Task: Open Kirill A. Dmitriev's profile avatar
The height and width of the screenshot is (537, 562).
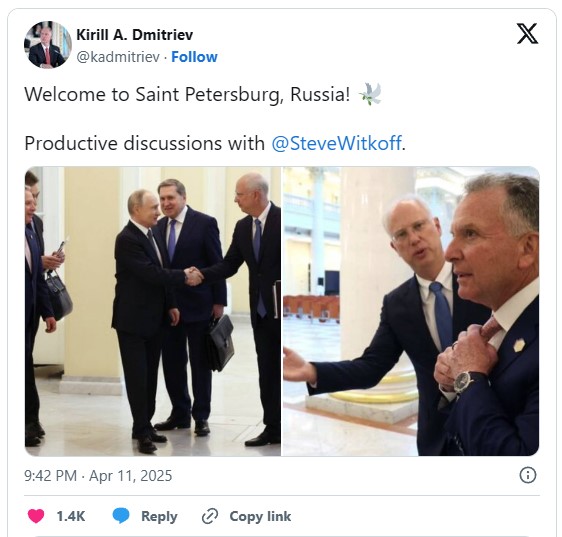Action: point(48,45)
